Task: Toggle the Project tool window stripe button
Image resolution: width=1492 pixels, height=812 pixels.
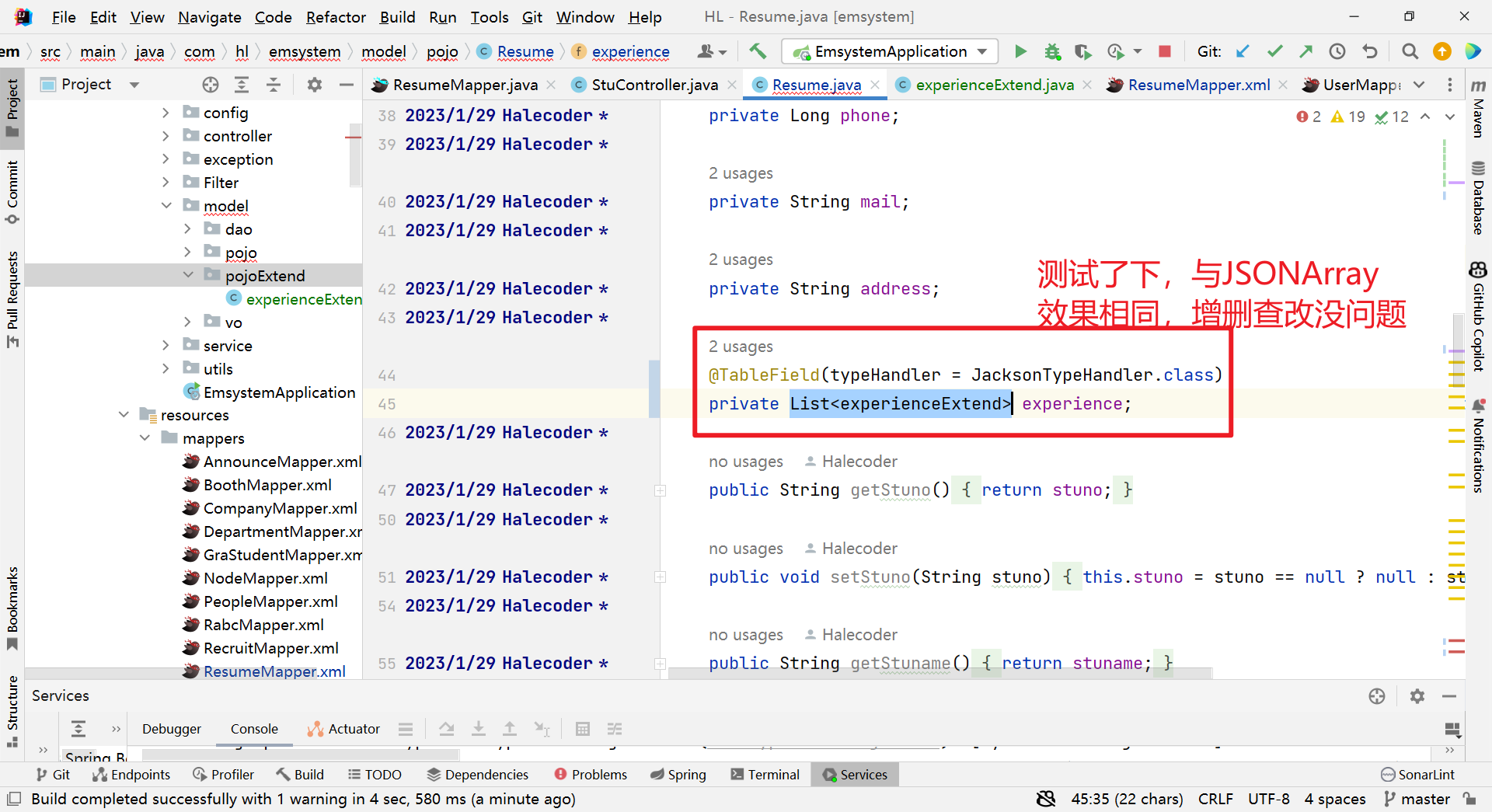Action: pos(12,107)
